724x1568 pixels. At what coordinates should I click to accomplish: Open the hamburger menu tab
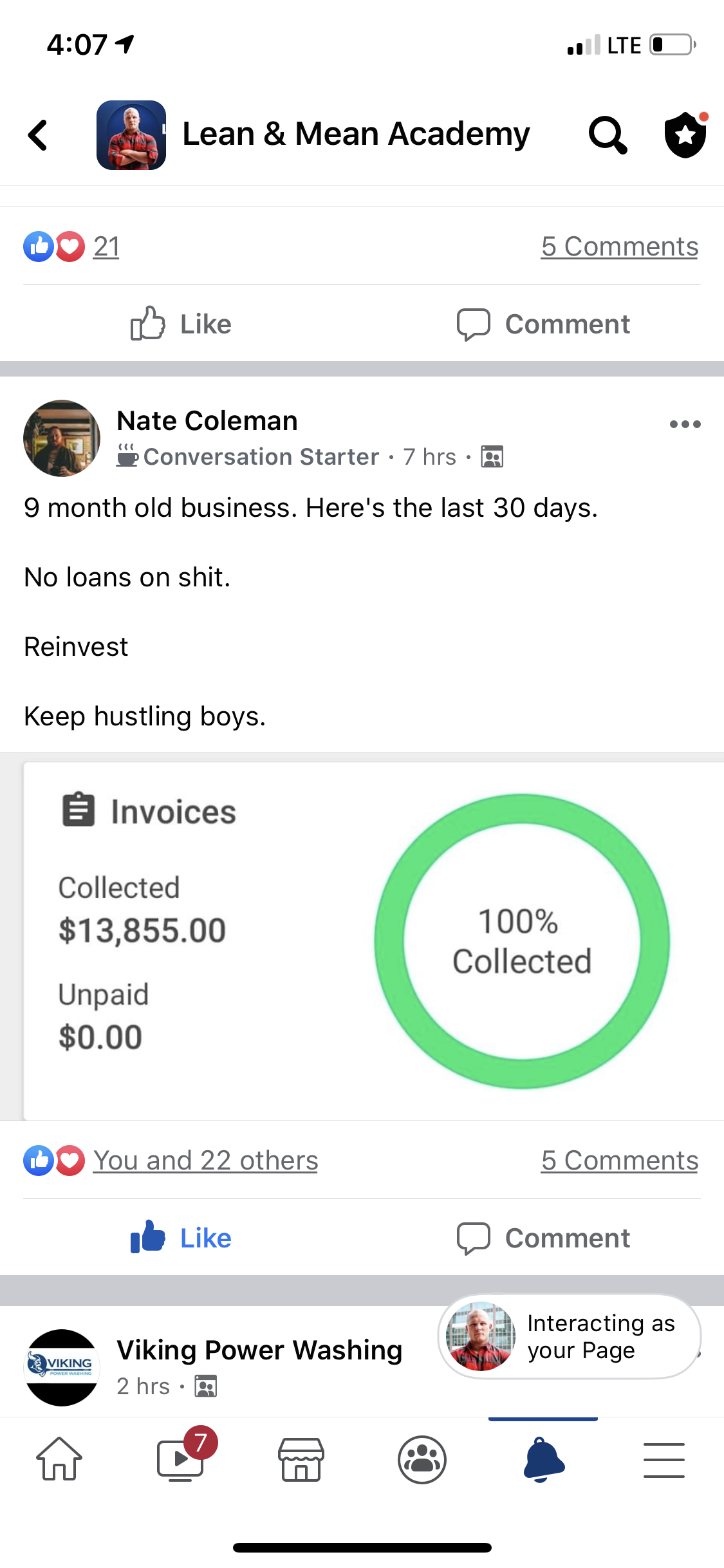point(664,1459)
